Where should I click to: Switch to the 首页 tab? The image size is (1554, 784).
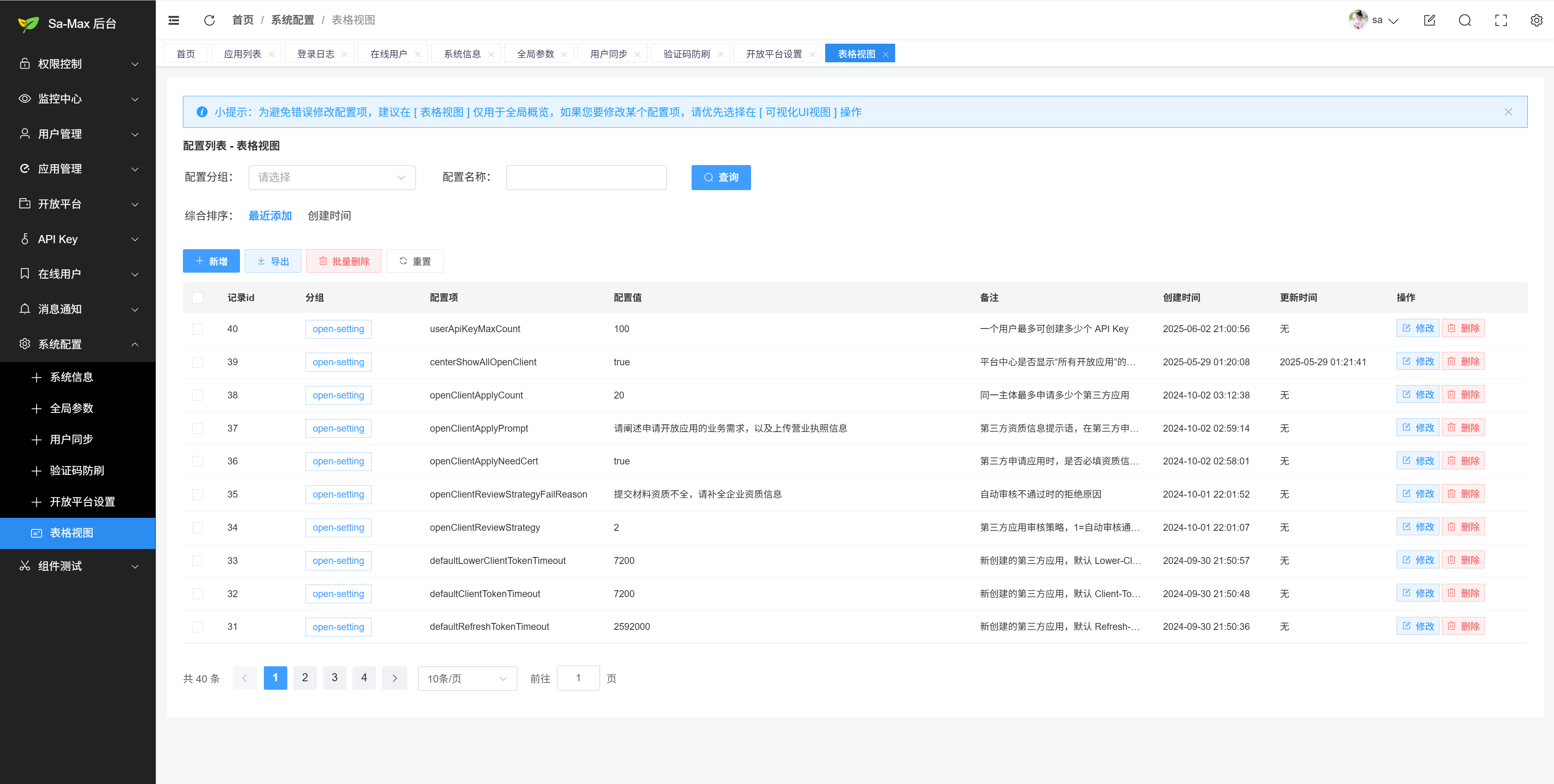click(186, 54)
